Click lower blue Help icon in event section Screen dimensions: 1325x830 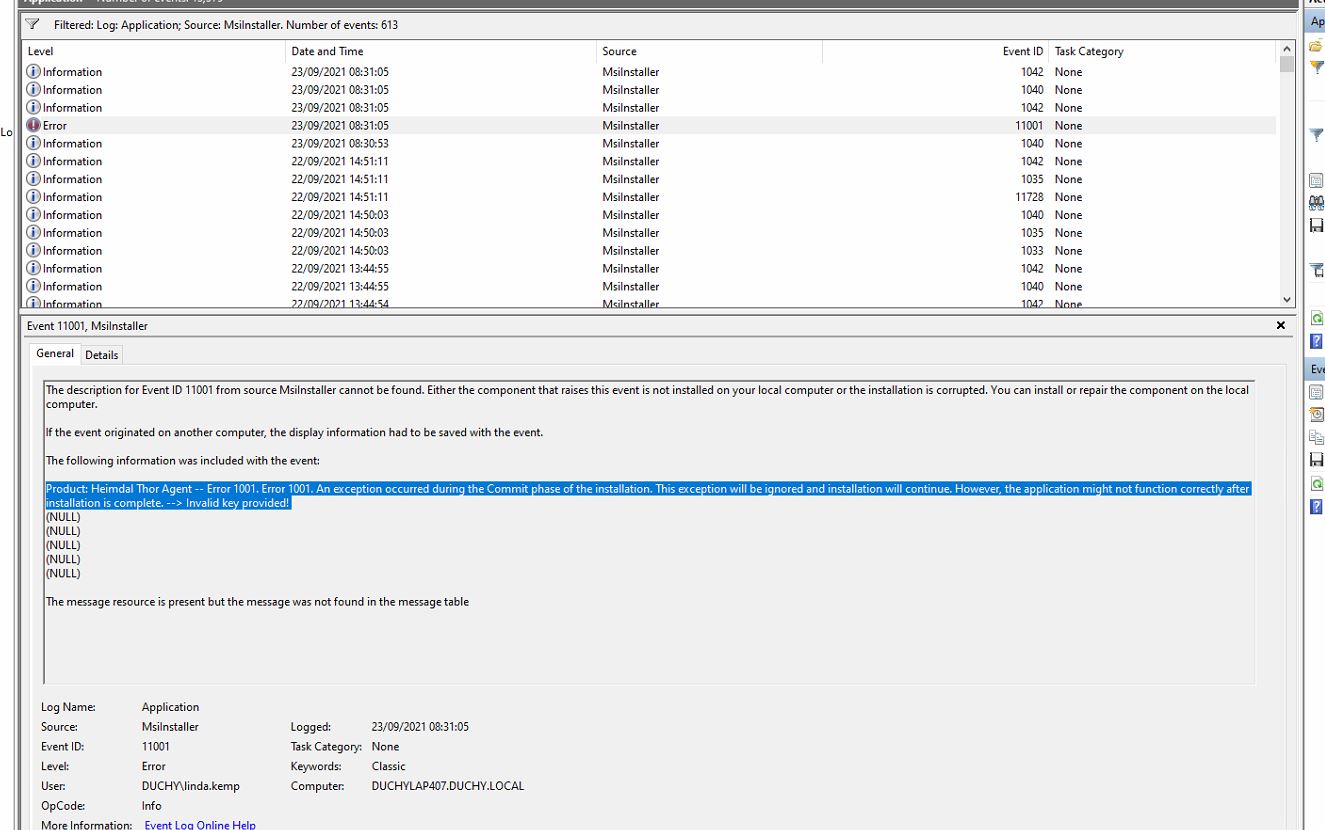click(1316, 506)
